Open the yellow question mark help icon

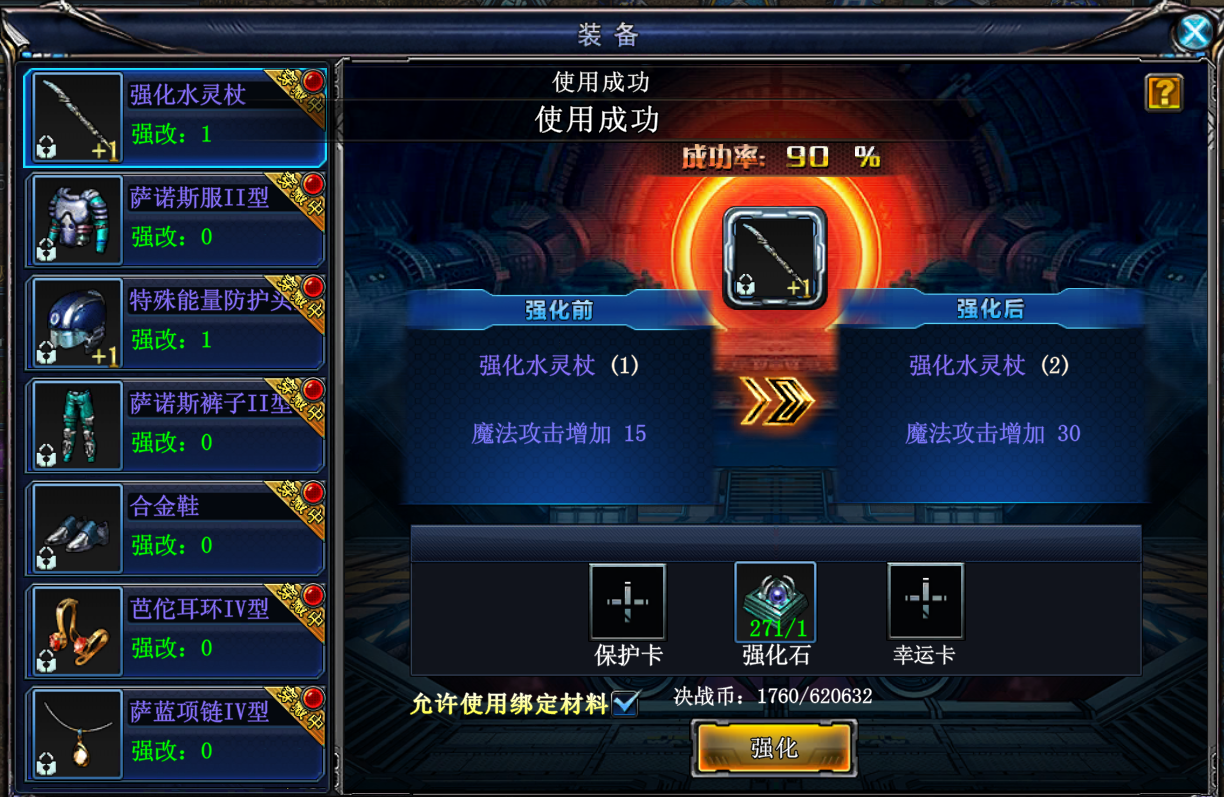click(x=1164, y=93)
